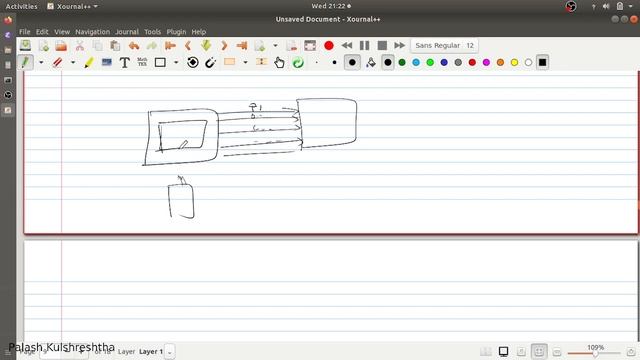Select the Vertical Space tool

coord(261,62)
